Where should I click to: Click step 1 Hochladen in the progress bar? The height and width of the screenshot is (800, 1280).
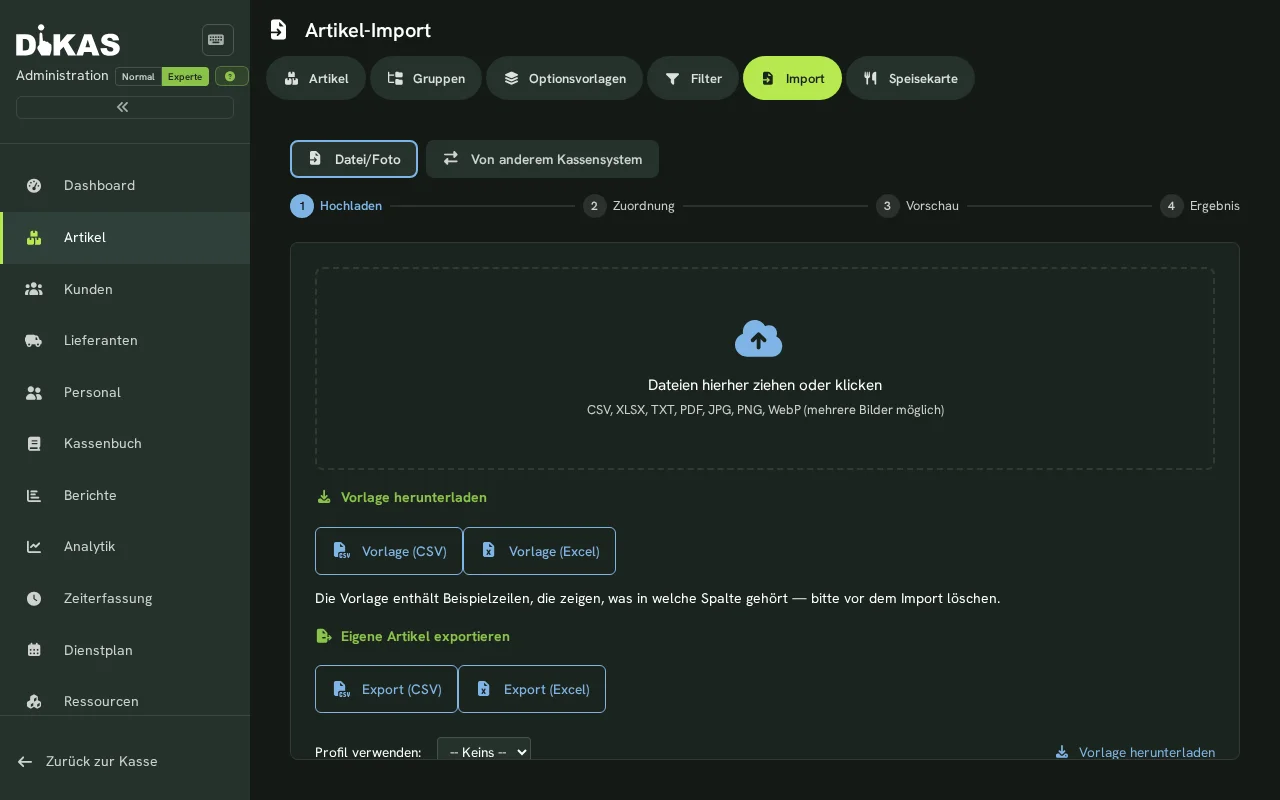click(x=336, y=206)
